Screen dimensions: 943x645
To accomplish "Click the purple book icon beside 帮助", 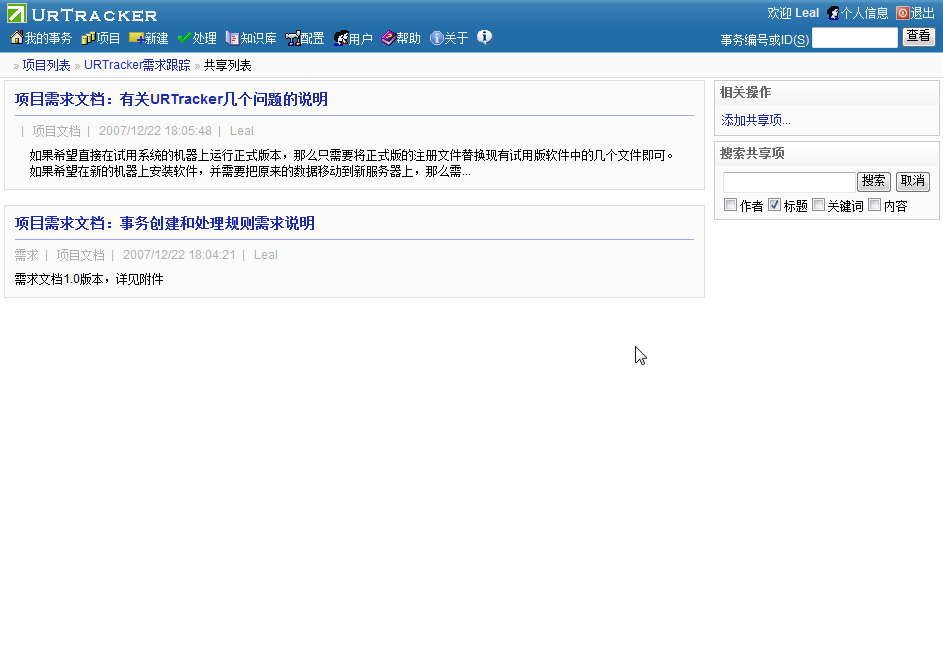I will [389, 38].
